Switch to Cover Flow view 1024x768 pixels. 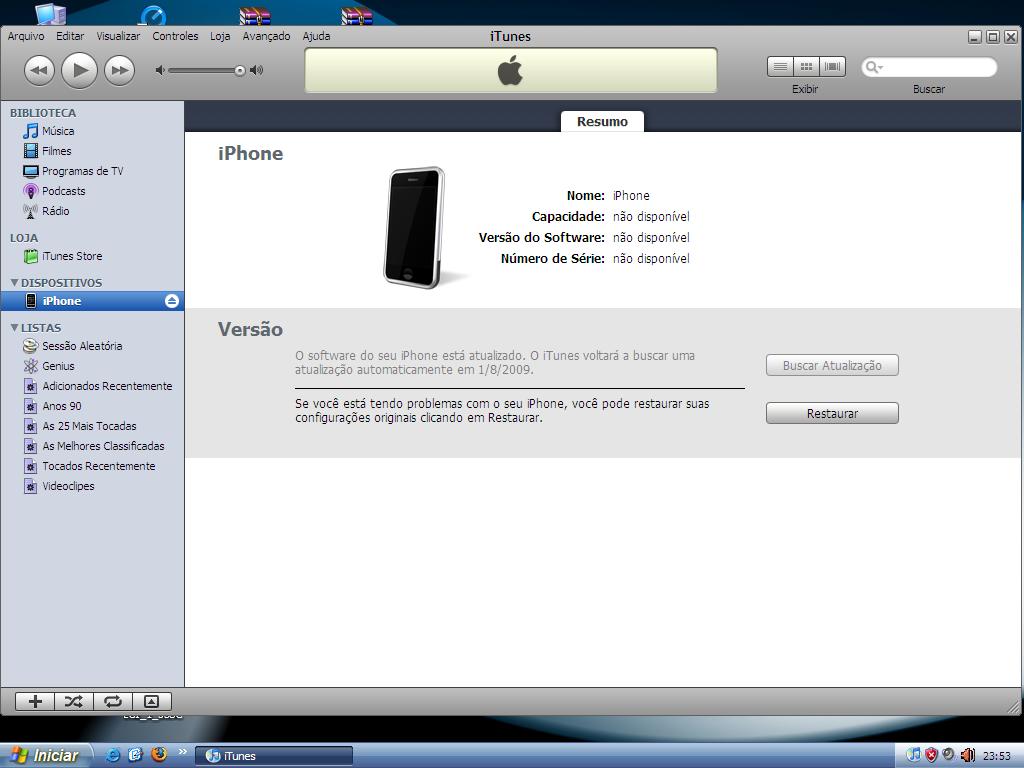tap(833, 67)
